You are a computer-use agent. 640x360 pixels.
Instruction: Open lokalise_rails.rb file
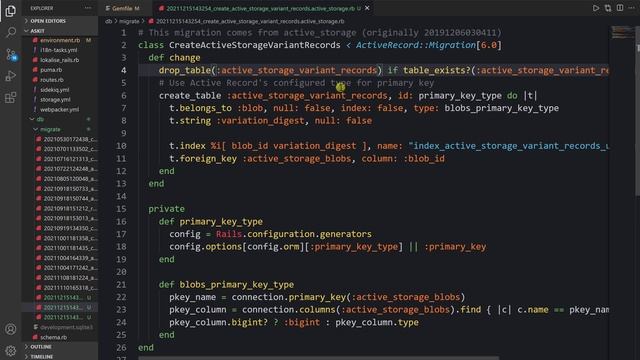click(60, 60)
